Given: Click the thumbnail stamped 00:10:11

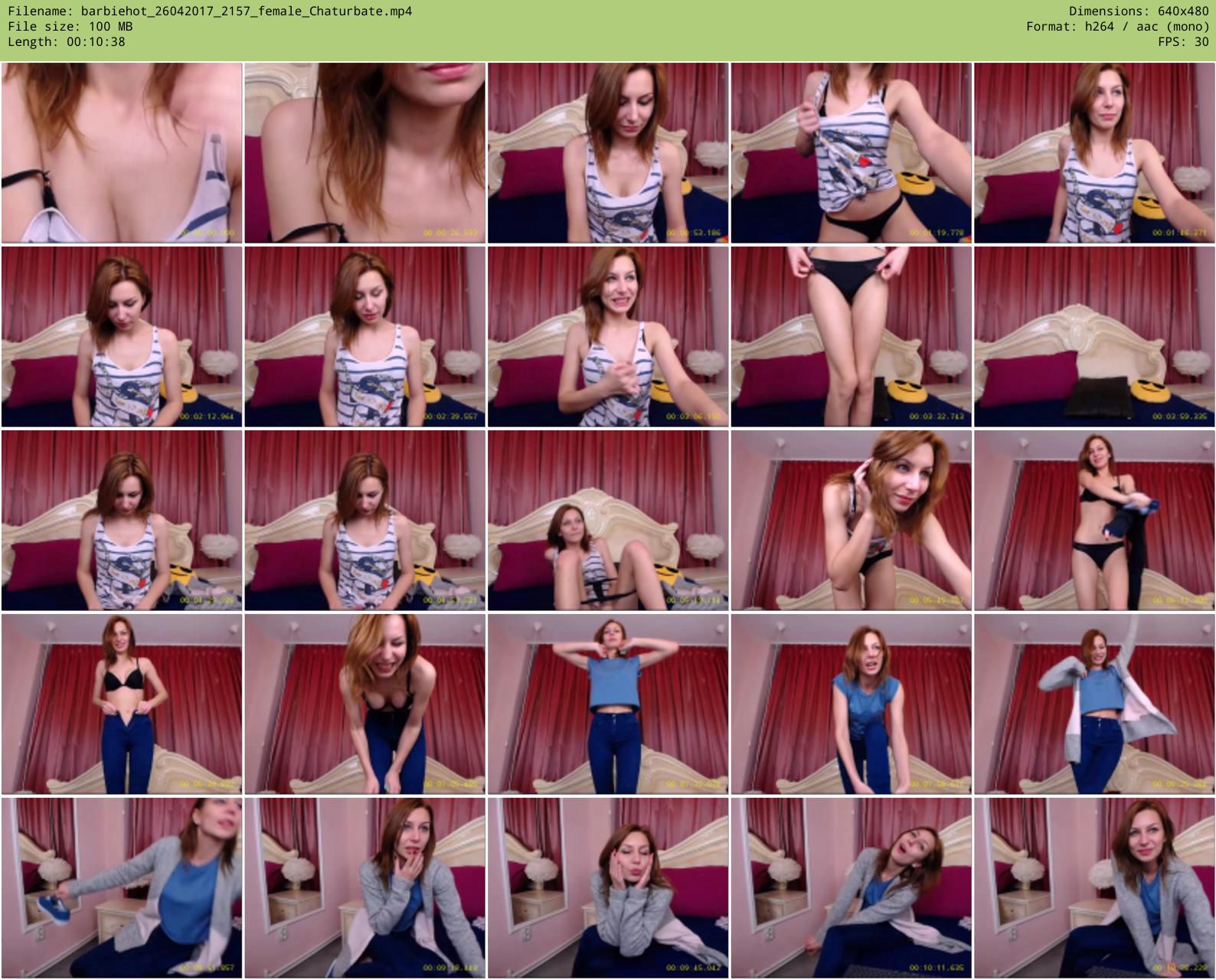Looking at the screenshot, I should [x=851, y=887].
